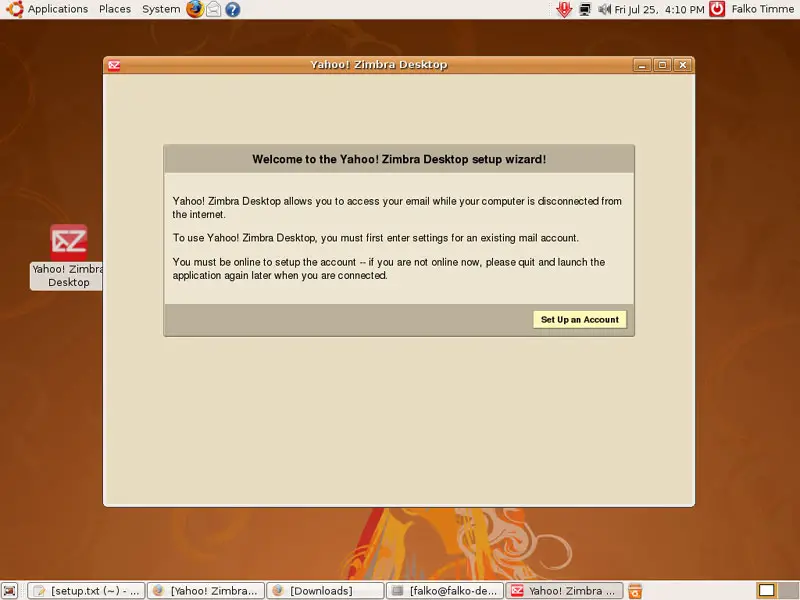Launch Firefox from the top panel
The image size is (800, 600).
click(194, 9)
